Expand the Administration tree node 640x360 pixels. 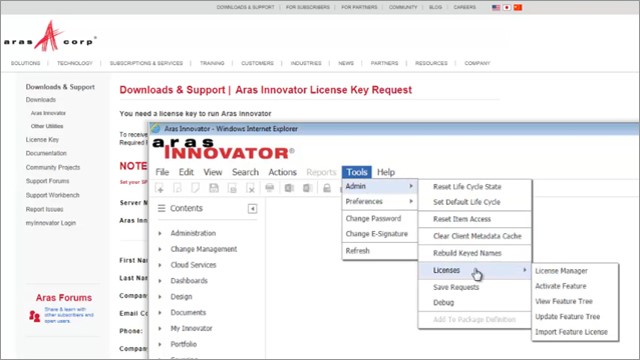coord(160,233)
